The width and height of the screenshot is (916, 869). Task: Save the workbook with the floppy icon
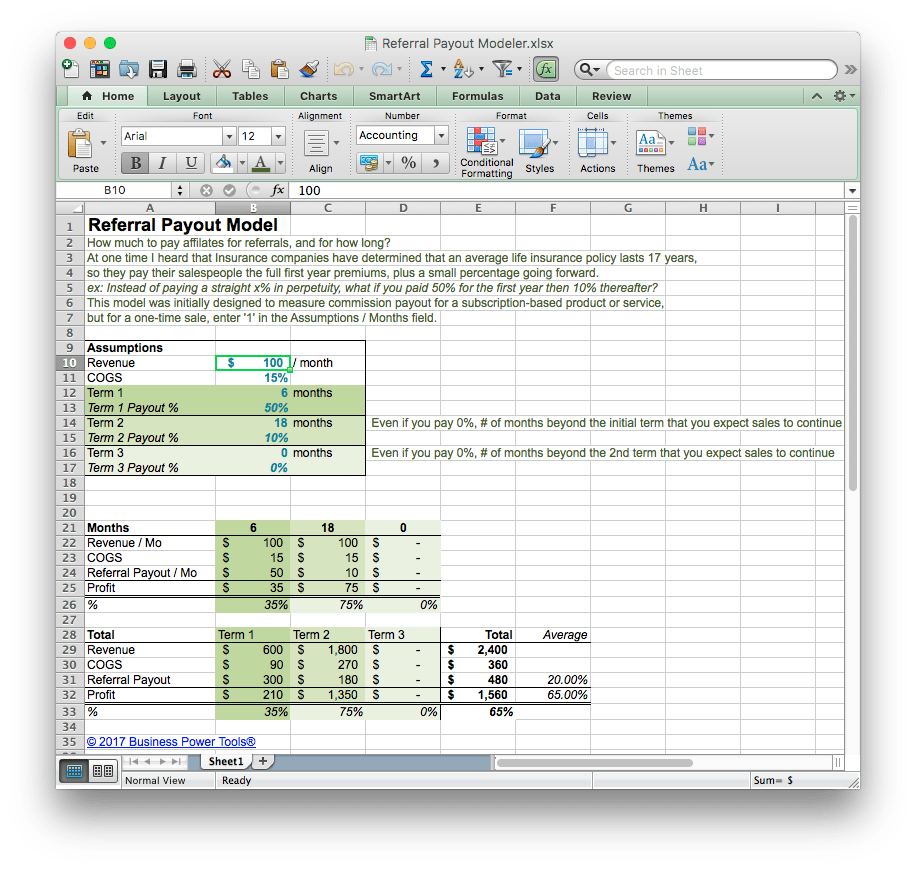click(x=158, y=69)
